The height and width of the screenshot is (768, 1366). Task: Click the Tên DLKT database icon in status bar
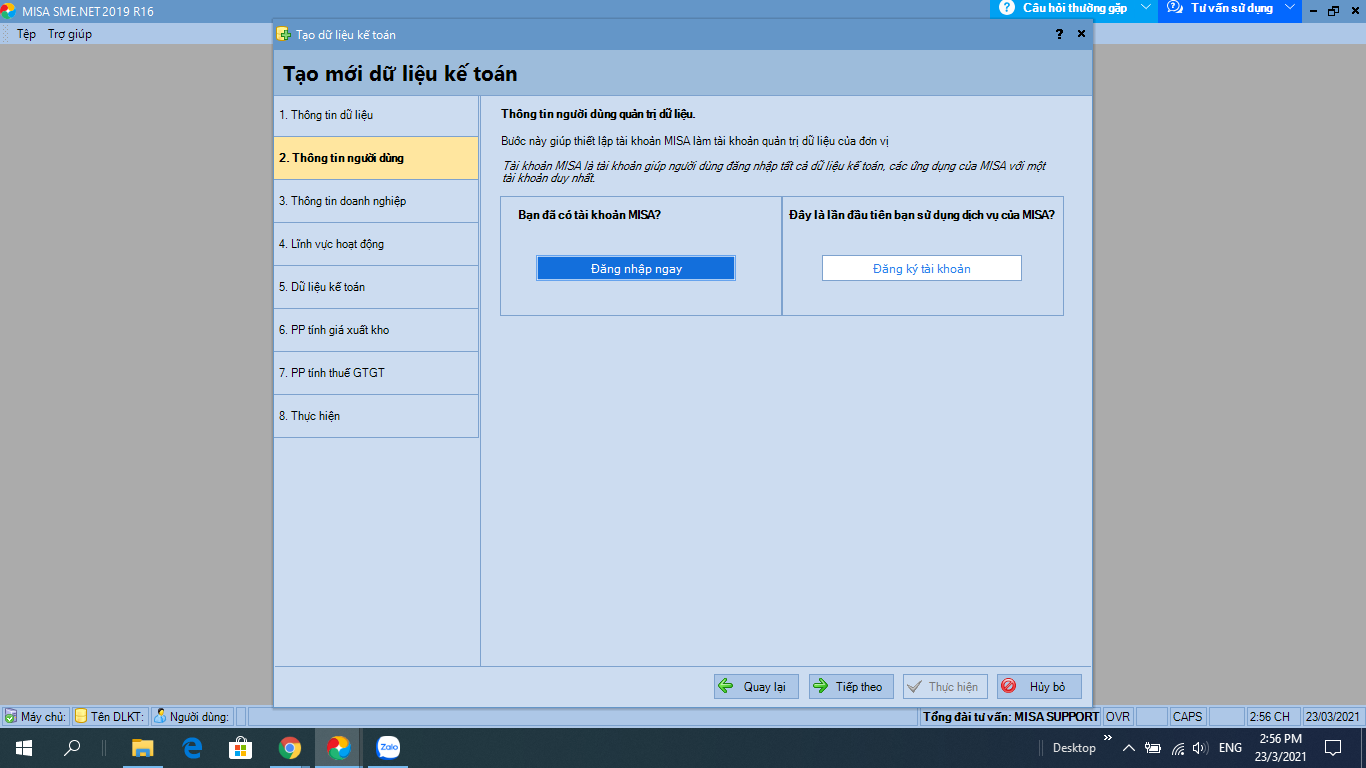(x=81, y=716)
